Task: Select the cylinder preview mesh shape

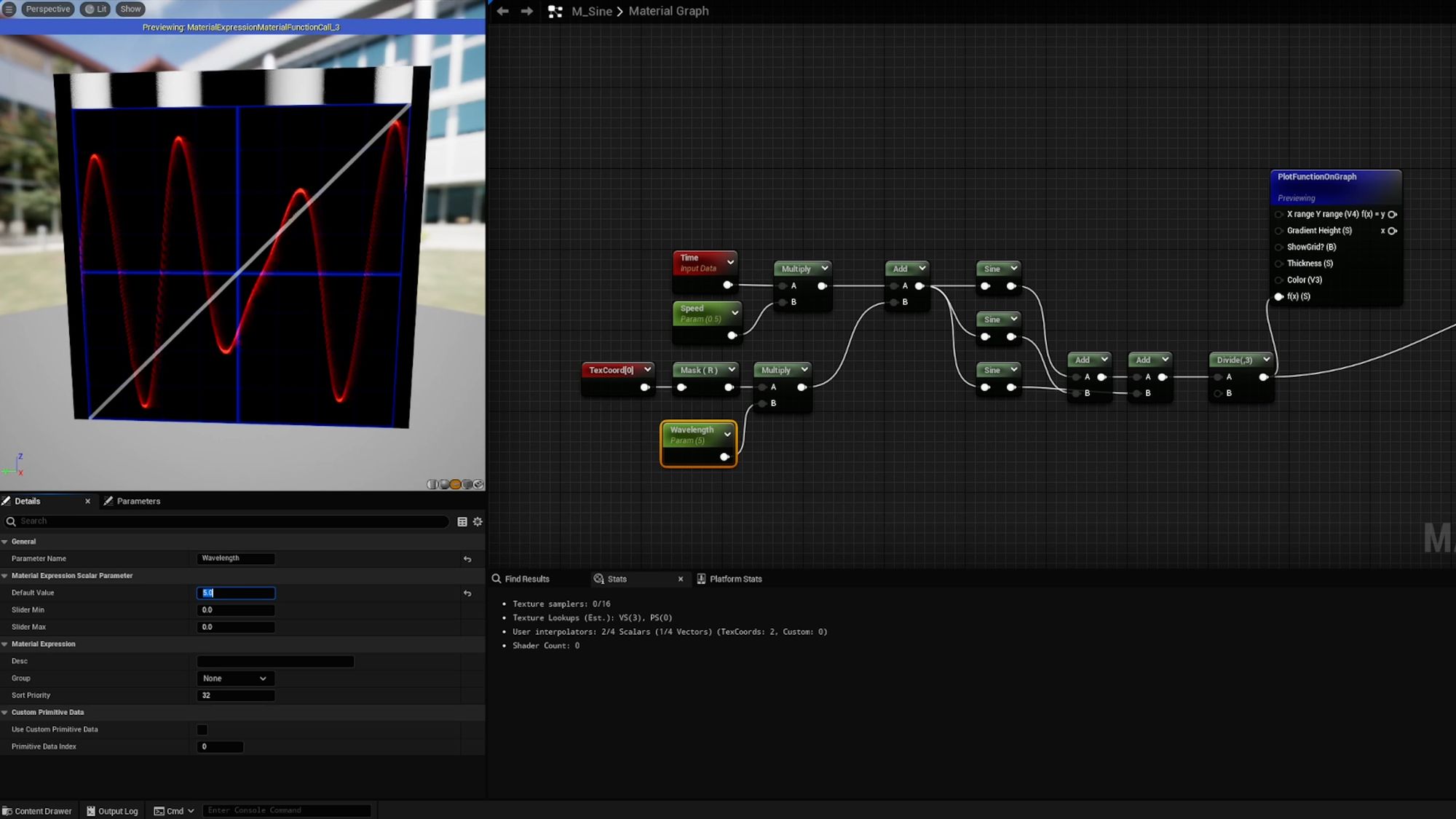Action: pyautogui.click(x=431, y=483)
